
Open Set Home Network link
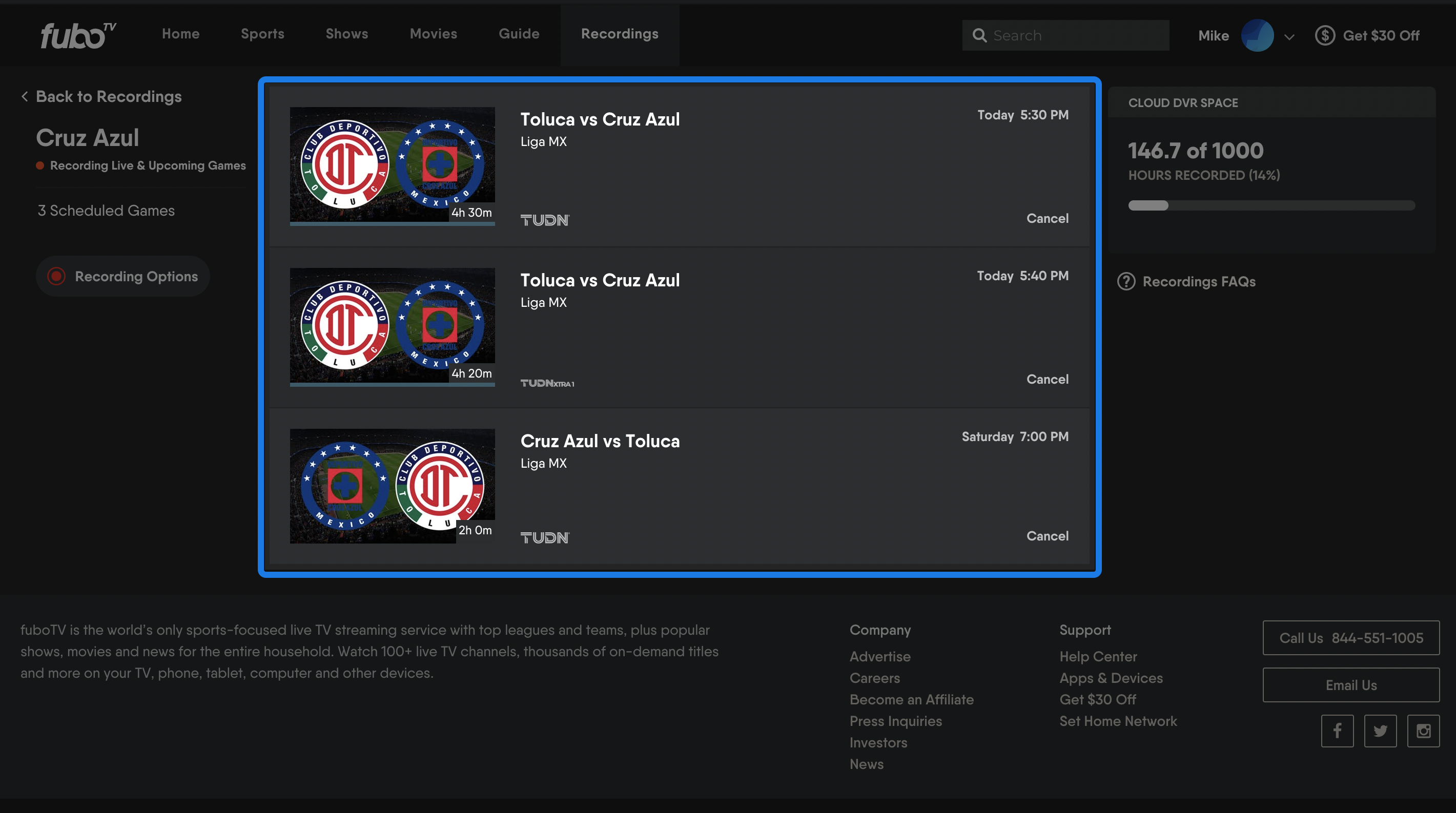pos(1118,721)
